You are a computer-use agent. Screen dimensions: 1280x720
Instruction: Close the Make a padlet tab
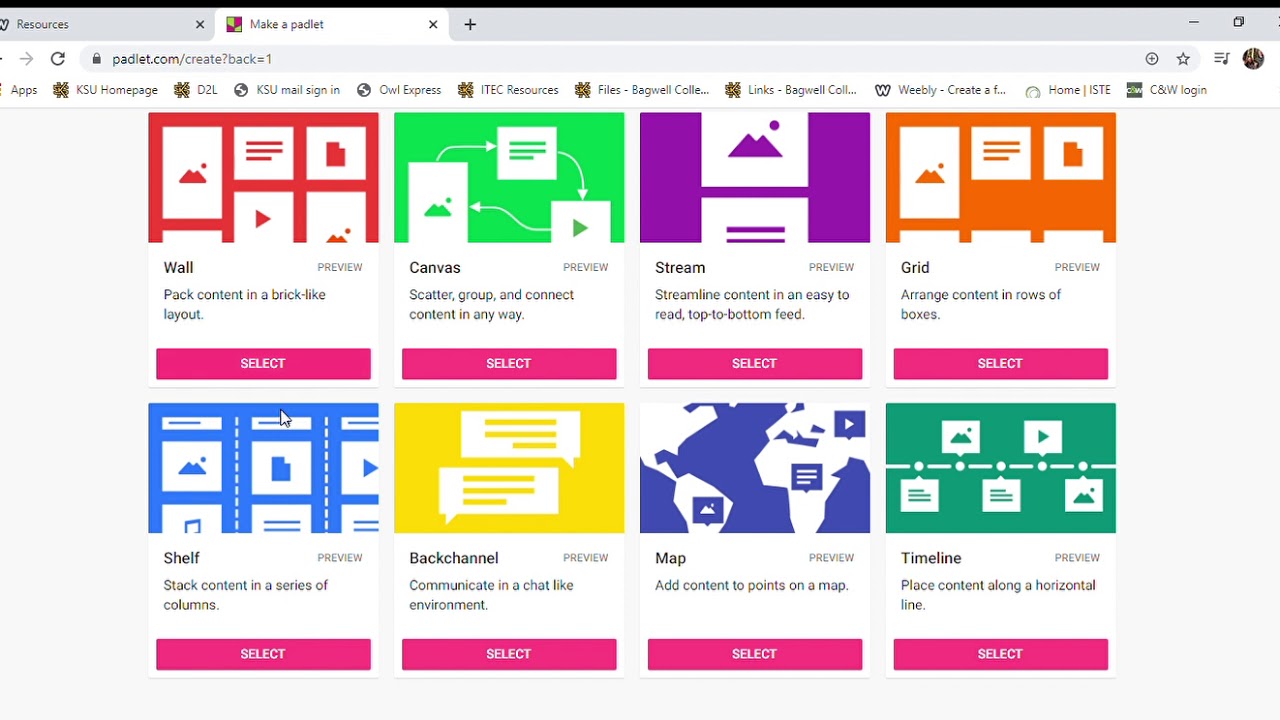(x=433, y=24)
